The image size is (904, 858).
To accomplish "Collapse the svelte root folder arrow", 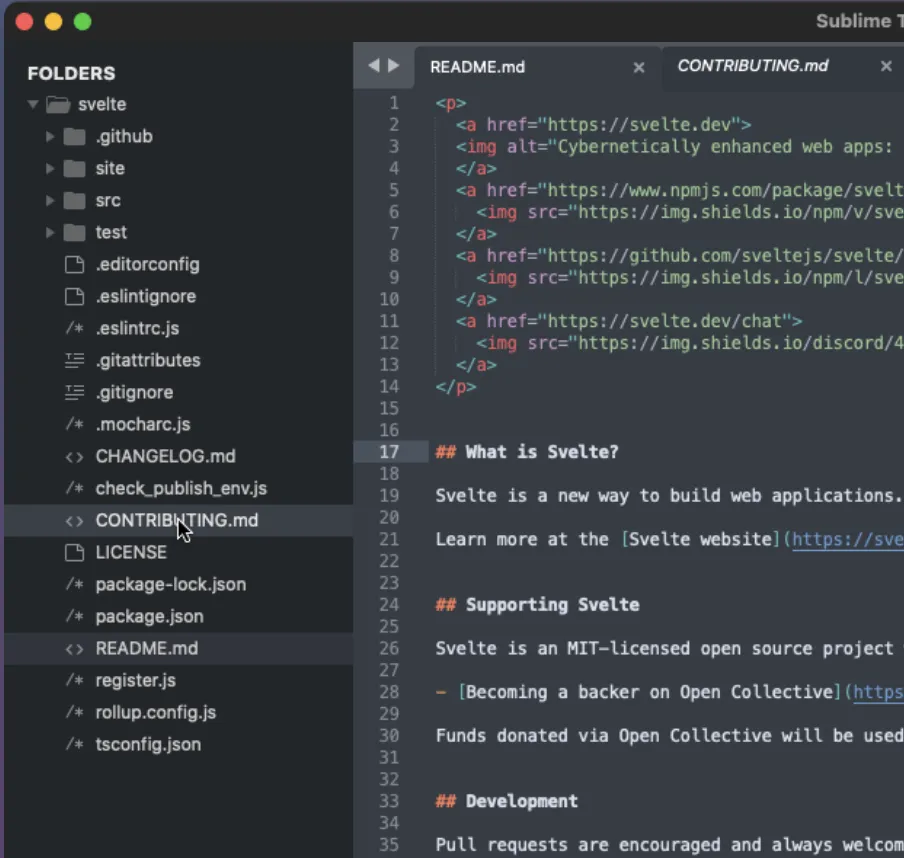I will [x=33, y=104].
